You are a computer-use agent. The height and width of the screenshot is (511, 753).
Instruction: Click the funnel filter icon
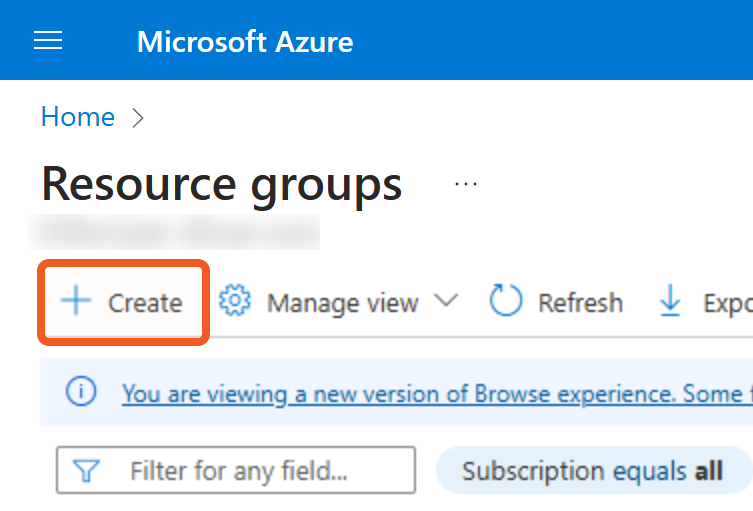pos(88,471)
